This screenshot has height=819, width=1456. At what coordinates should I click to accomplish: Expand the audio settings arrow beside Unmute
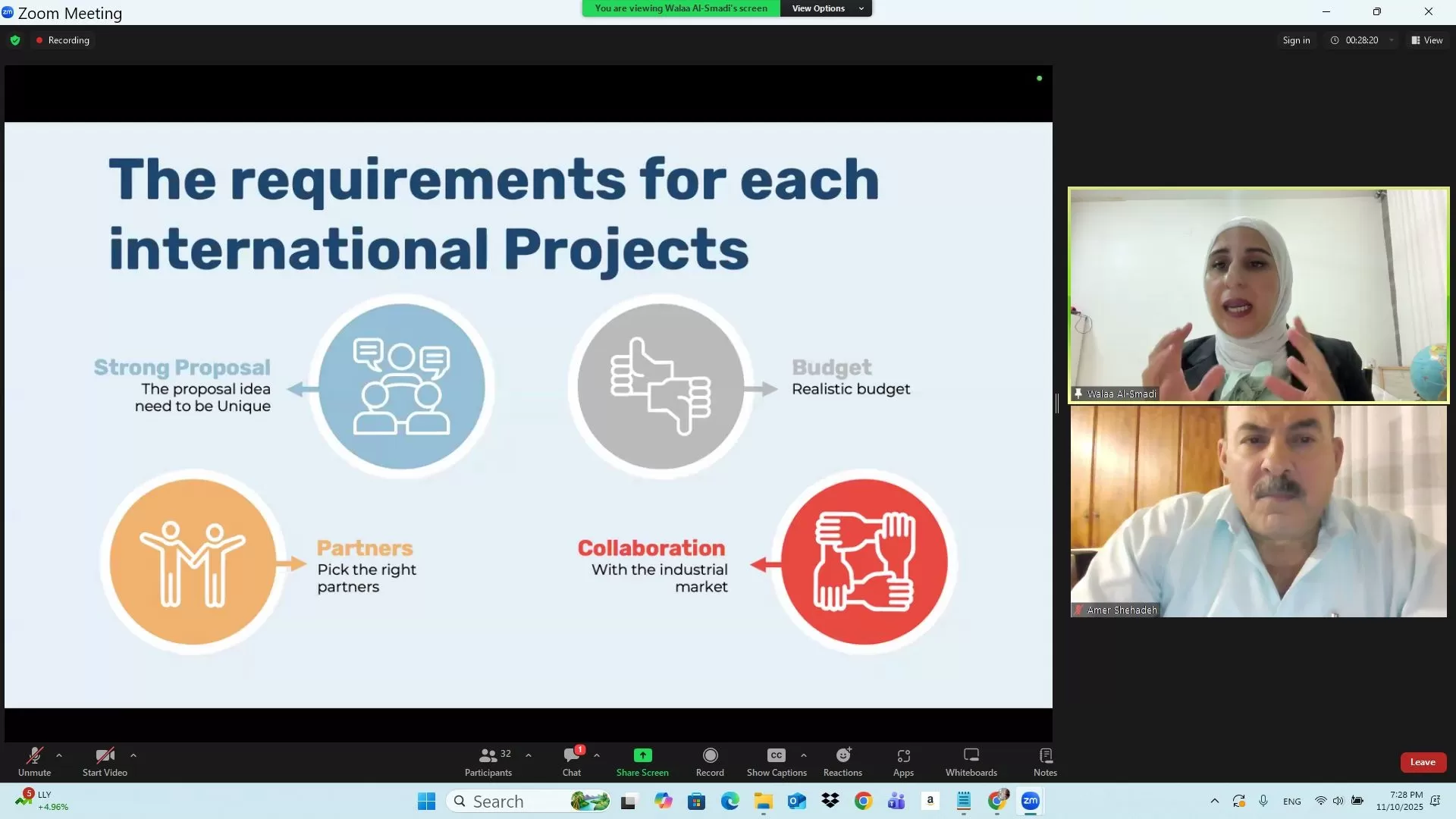59,755
